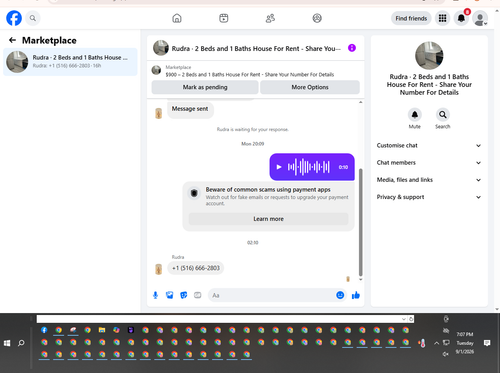
Task: Choose a GIF icon
Action: [198, 295]
